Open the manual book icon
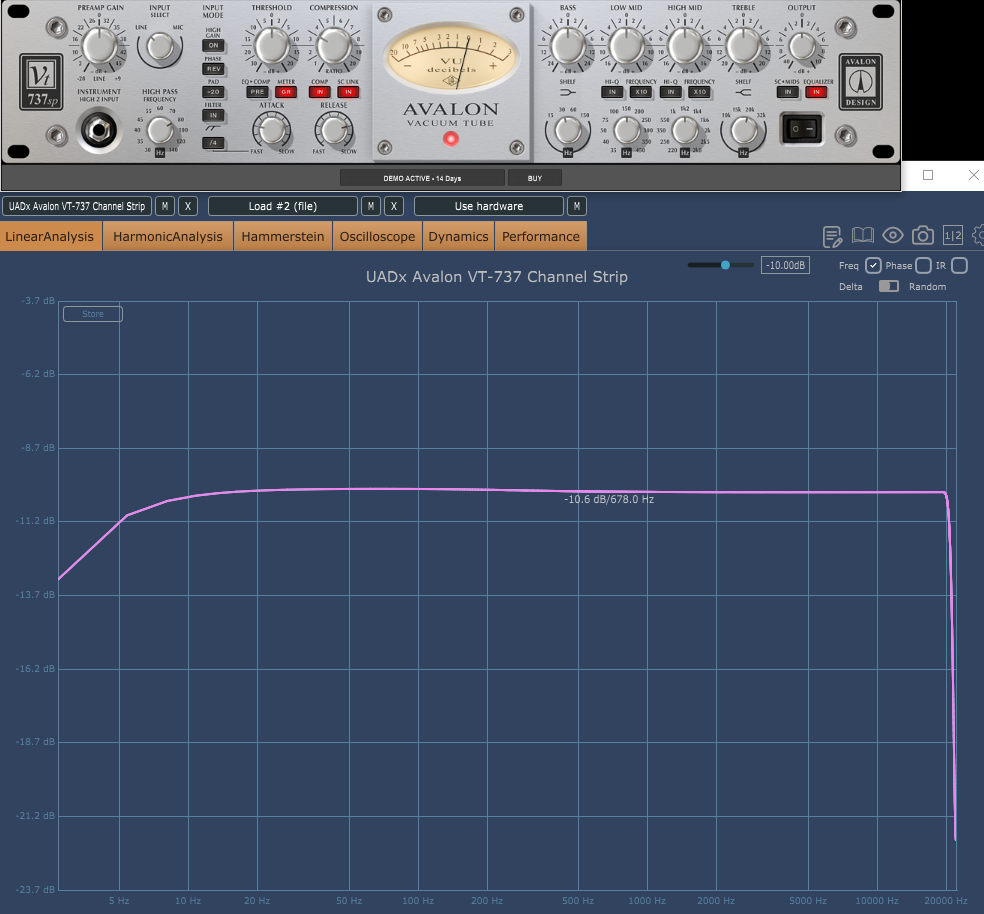Viewport: 984px width, 914px height. click(862, 236)
